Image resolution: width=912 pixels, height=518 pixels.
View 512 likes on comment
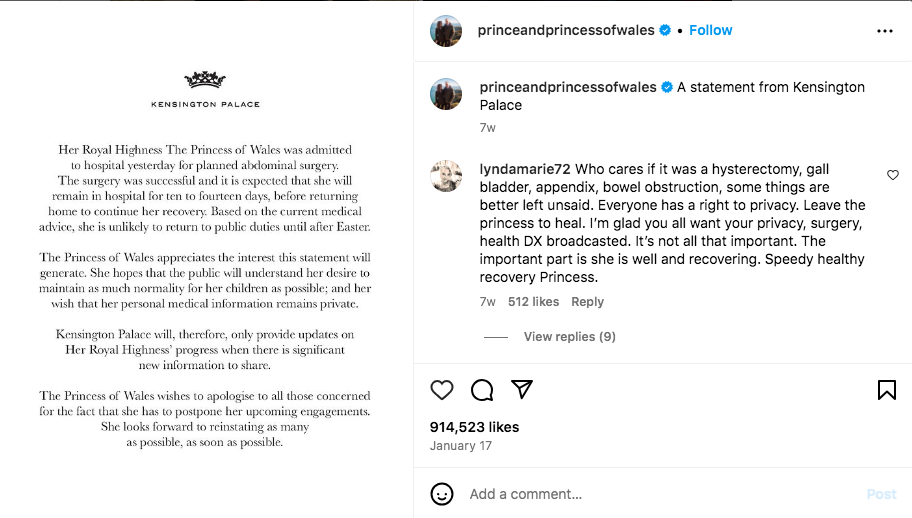tap(534, 302)
